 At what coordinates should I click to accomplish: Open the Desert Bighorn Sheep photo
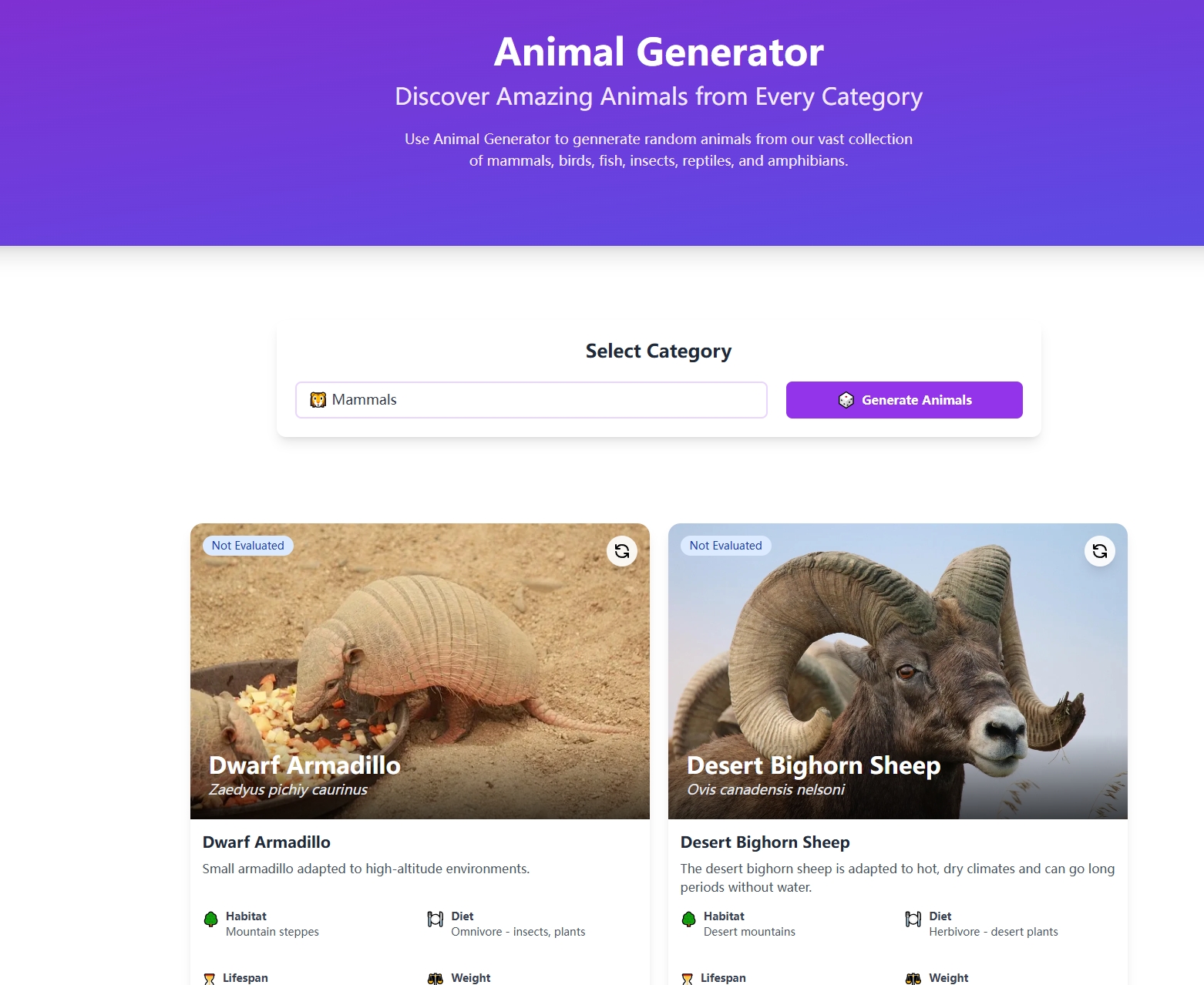click(x=898, y=671)
